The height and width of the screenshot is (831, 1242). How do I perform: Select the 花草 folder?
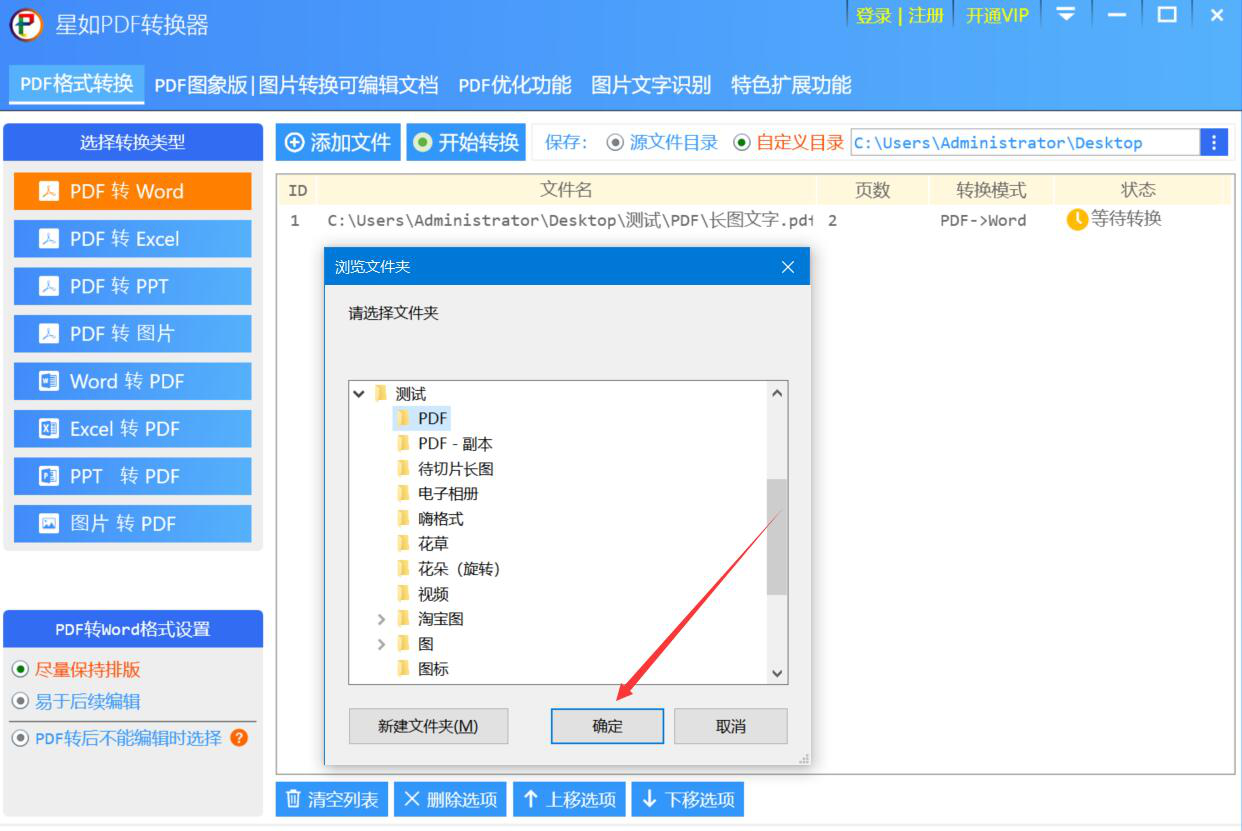(x=433, y=543)
